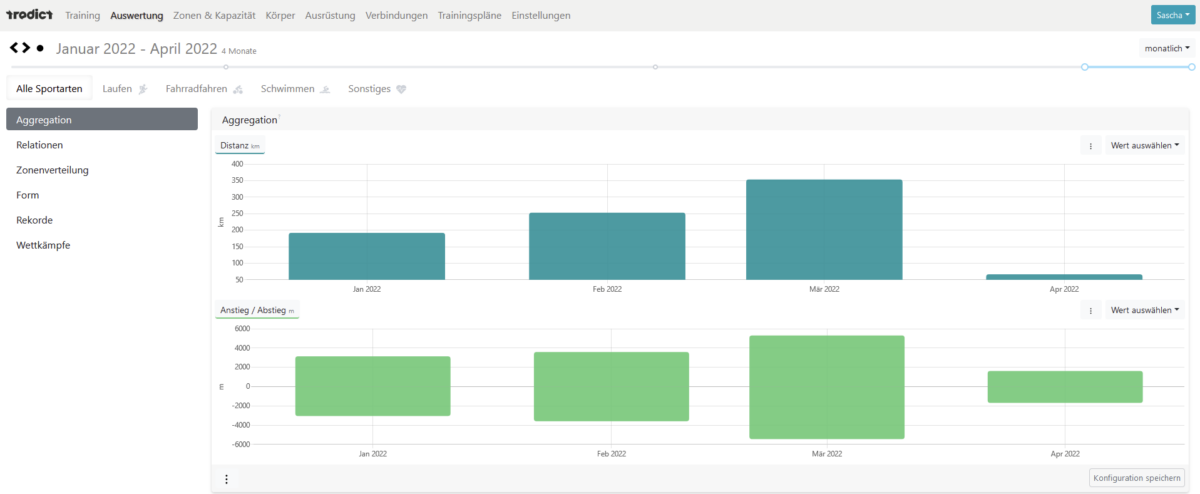Open Zonenverteilung in the sidebar

pyautogui.click(x=52, y=170)
